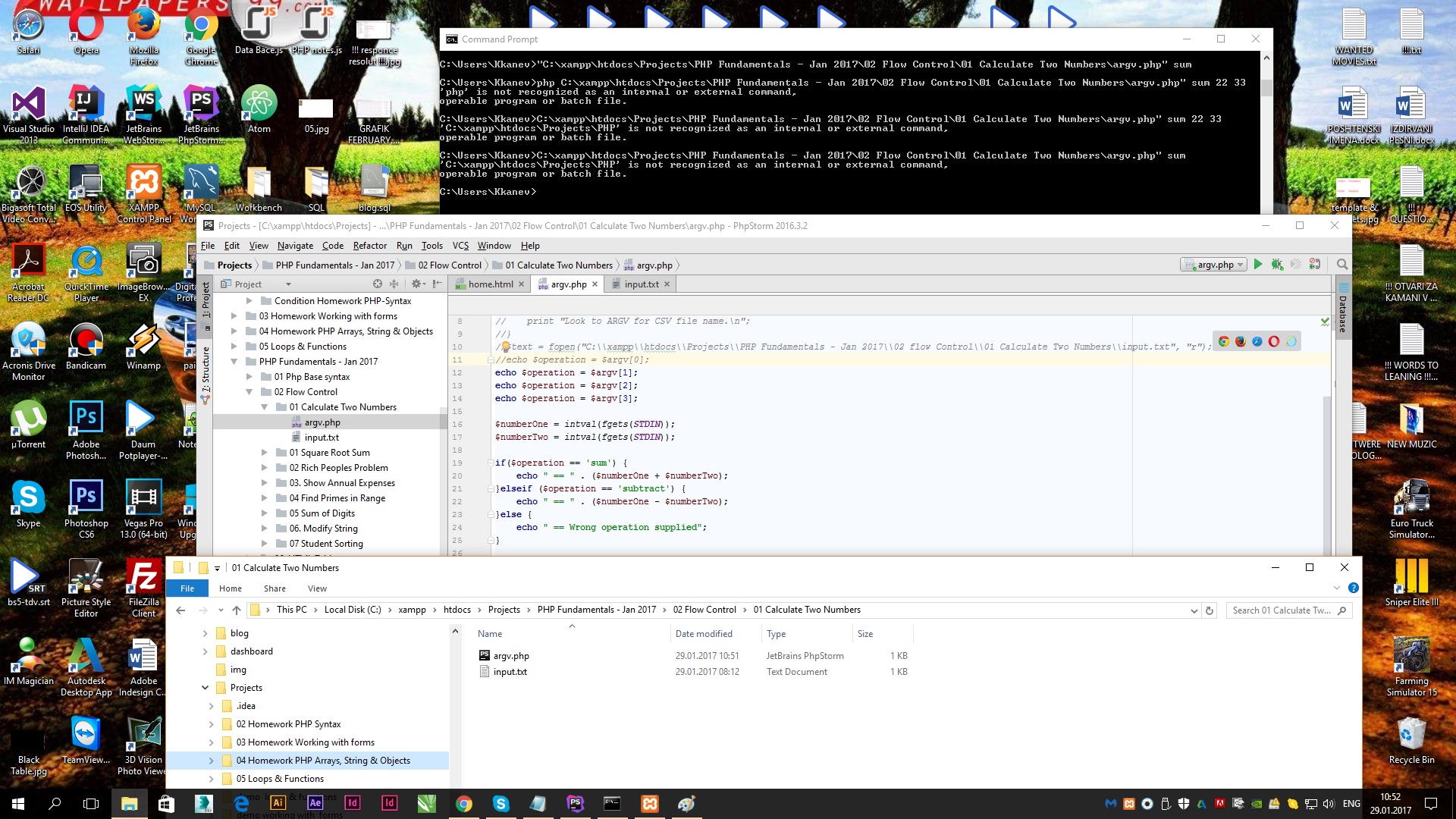Select input.txt in Explorer file list

click(510, 672)
